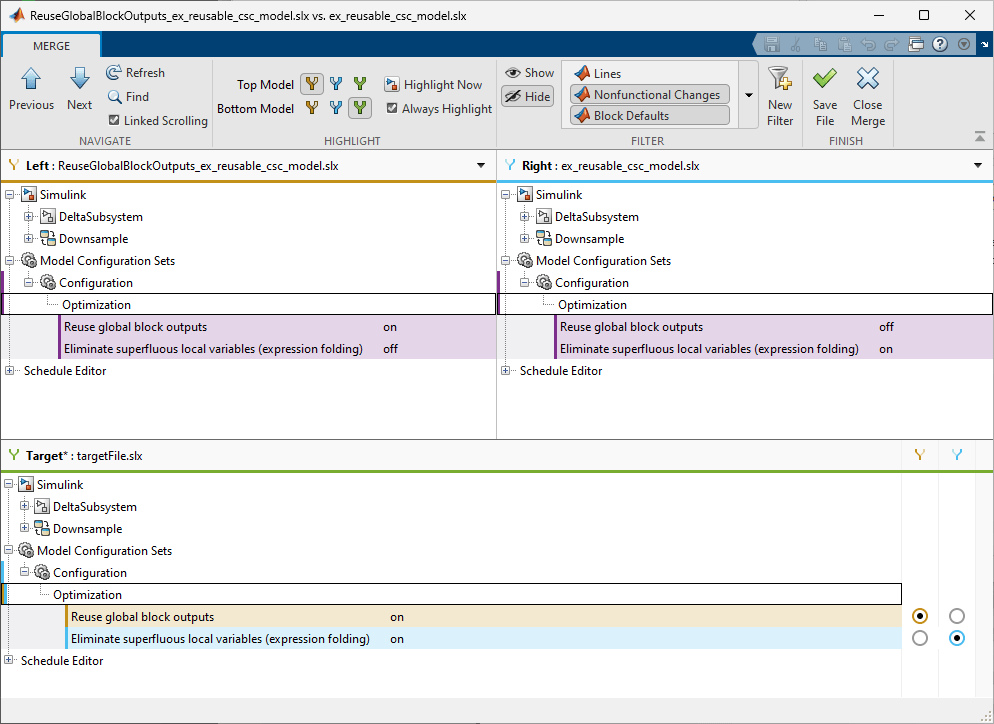Click the Close Merge icon
Screen dimensions: 994x724
867,79
